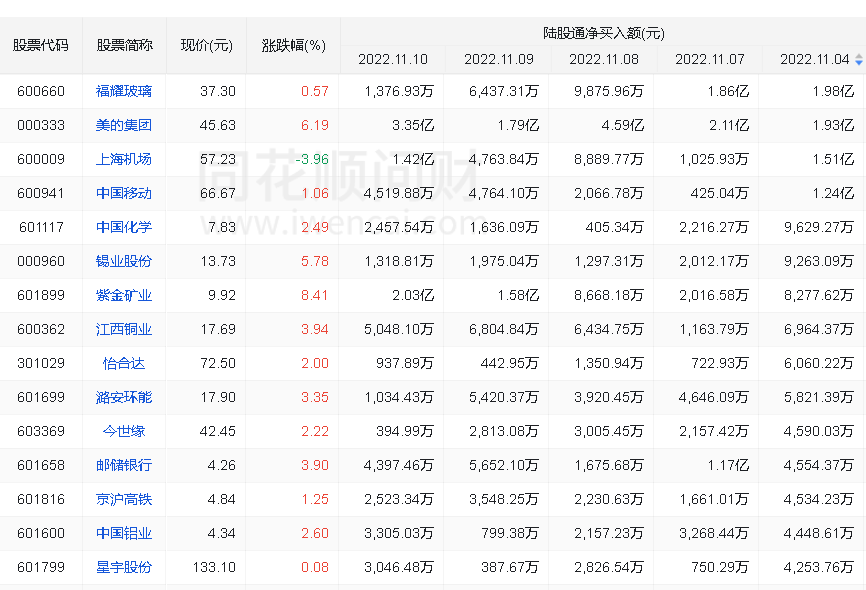Click the 1.17亿 cell for 邮储银行
This screenshot has height=590, width=866.
coord(728,465)
